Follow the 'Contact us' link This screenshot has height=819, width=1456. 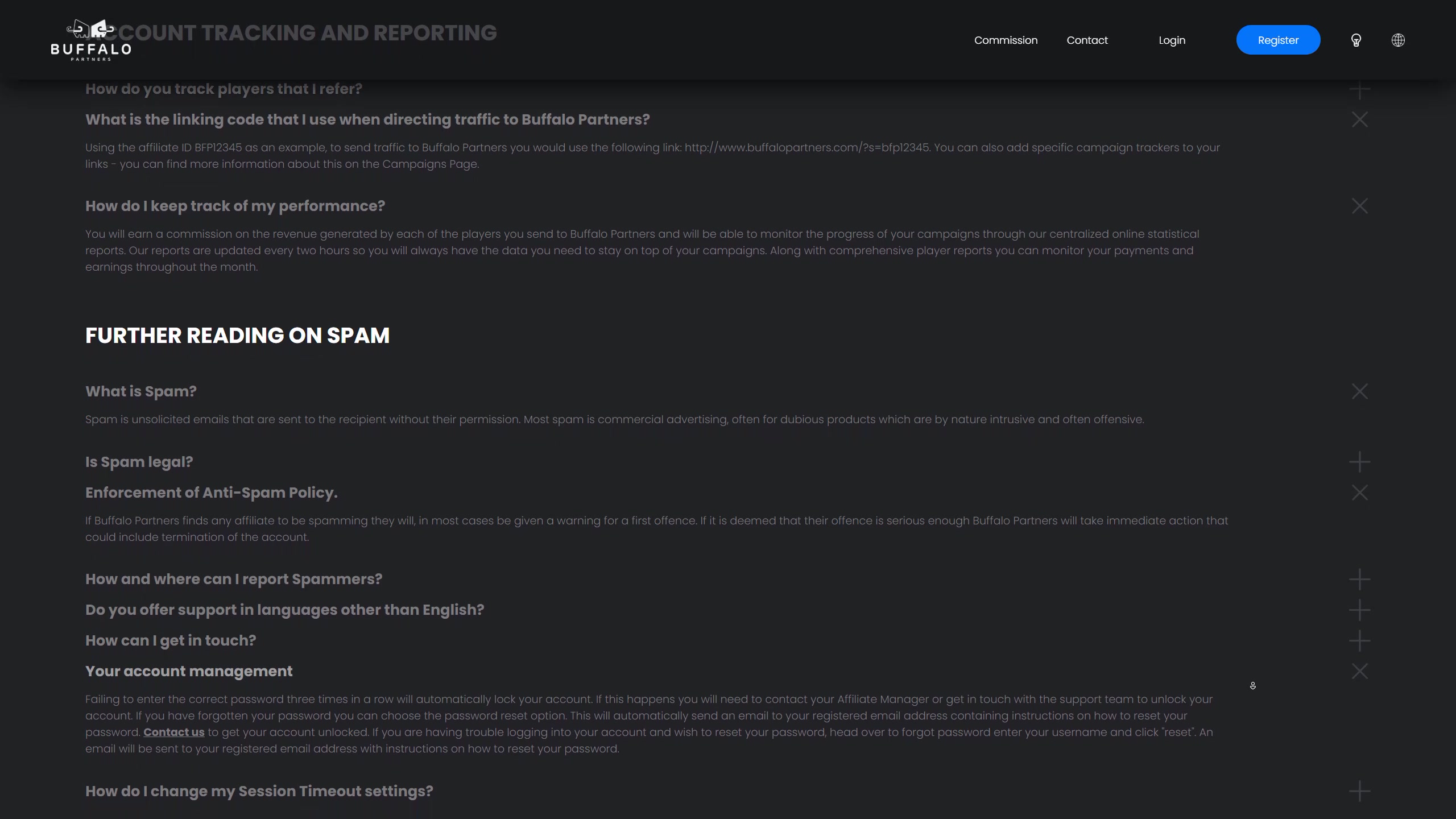[173, 733]
